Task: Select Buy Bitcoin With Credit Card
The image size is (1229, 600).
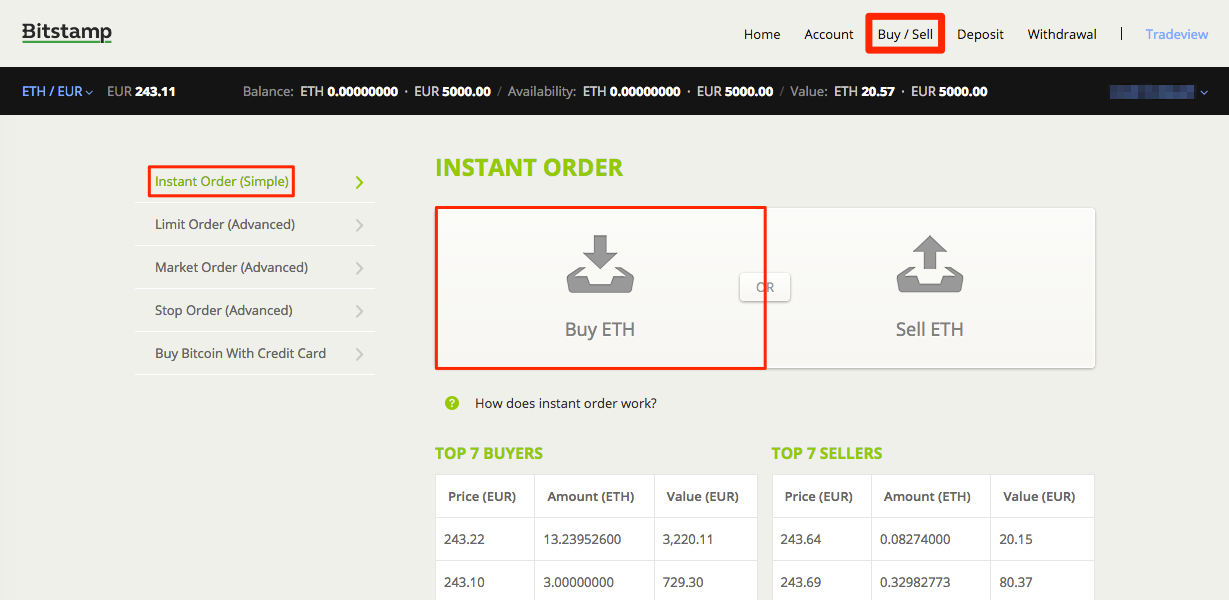Action: 240,353
